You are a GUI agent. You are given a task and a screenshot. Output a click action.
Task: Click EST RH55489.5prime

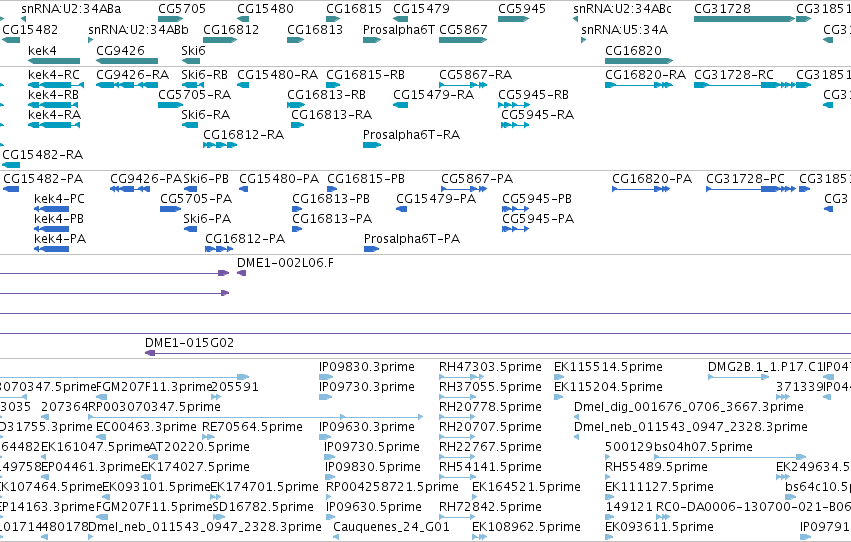click(x=656, y=467)
